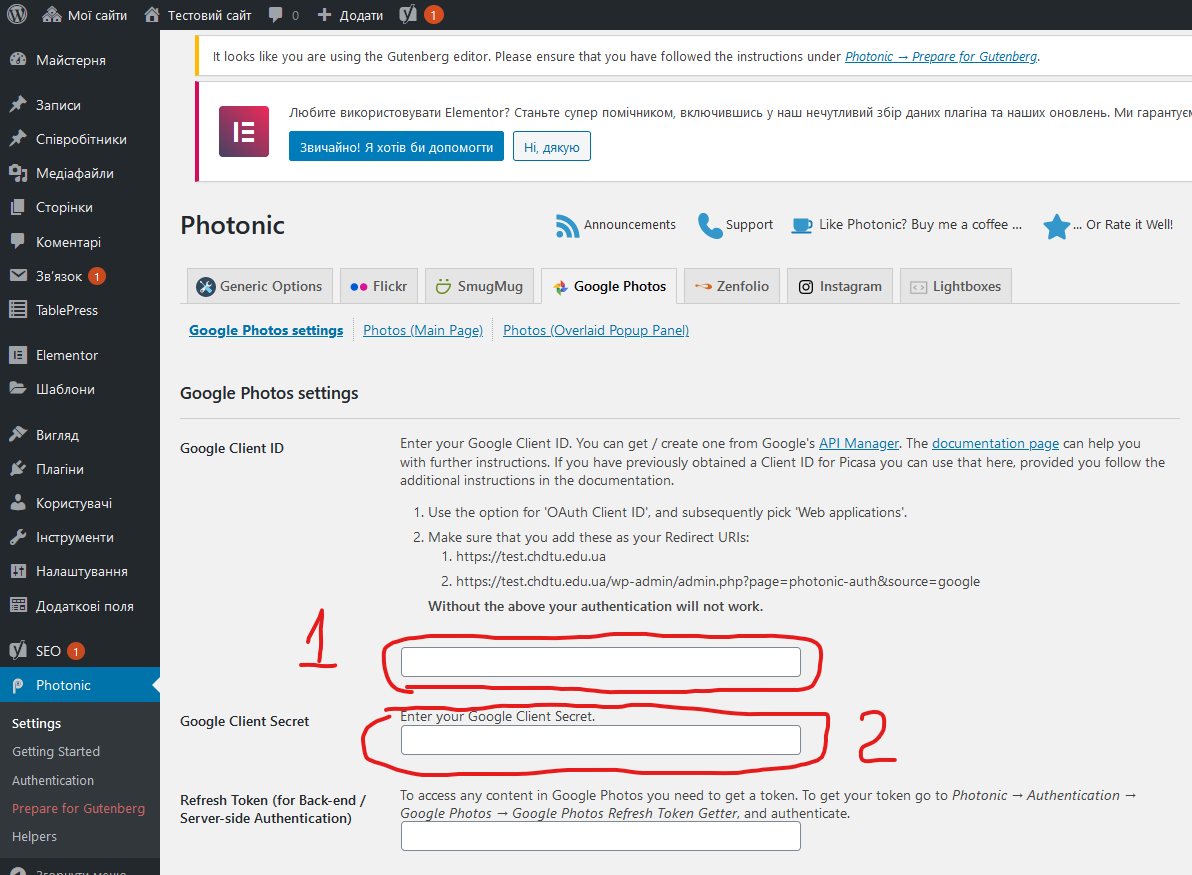Screen dimensions: 1192x875
Task: Open Yoast SEO icon in admin bar
Action: [x=408, y=14]
